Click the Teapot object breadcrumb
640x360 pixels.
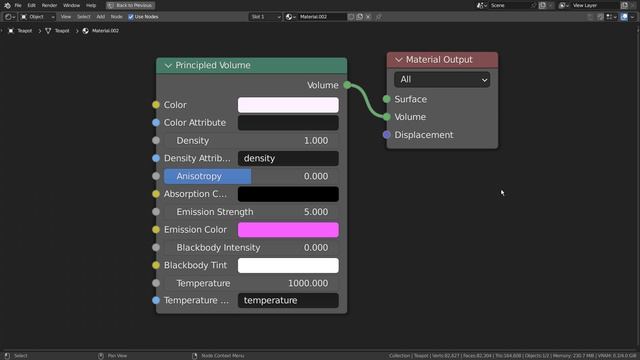tap(20, 31)
